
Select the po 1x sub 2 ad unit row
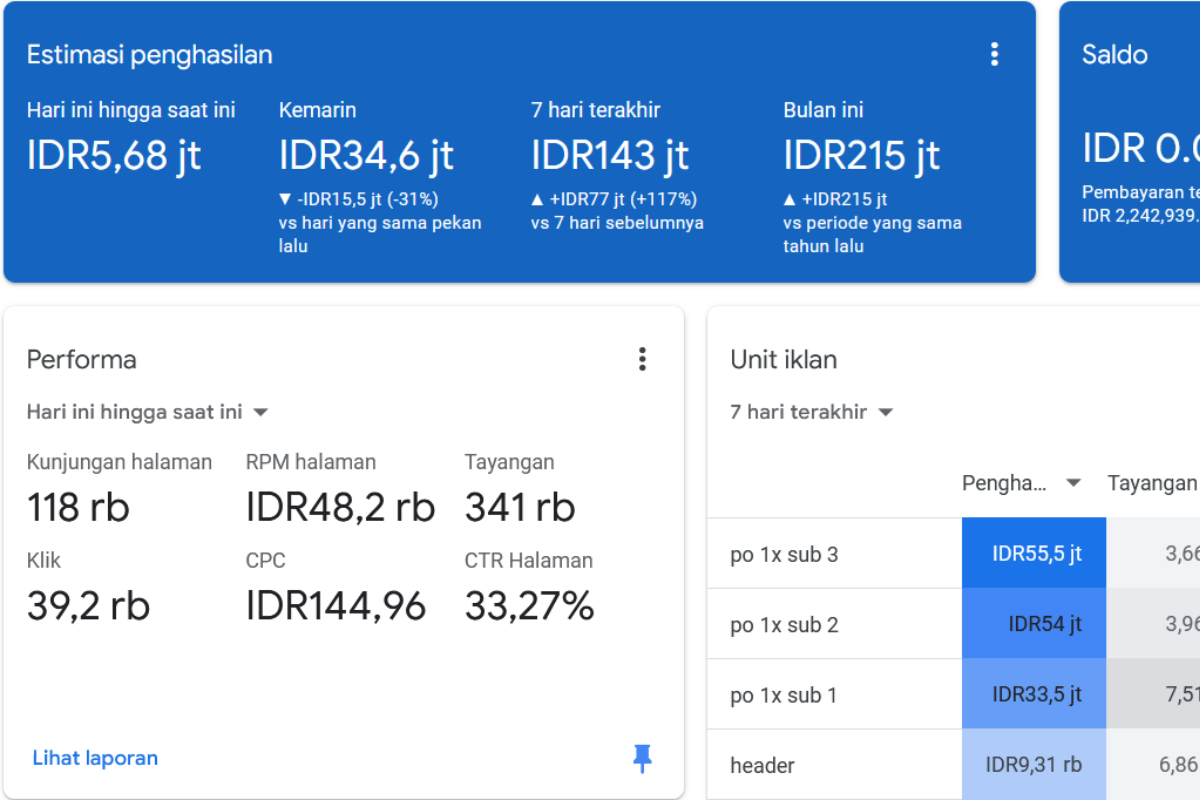(x=784, y=625)
